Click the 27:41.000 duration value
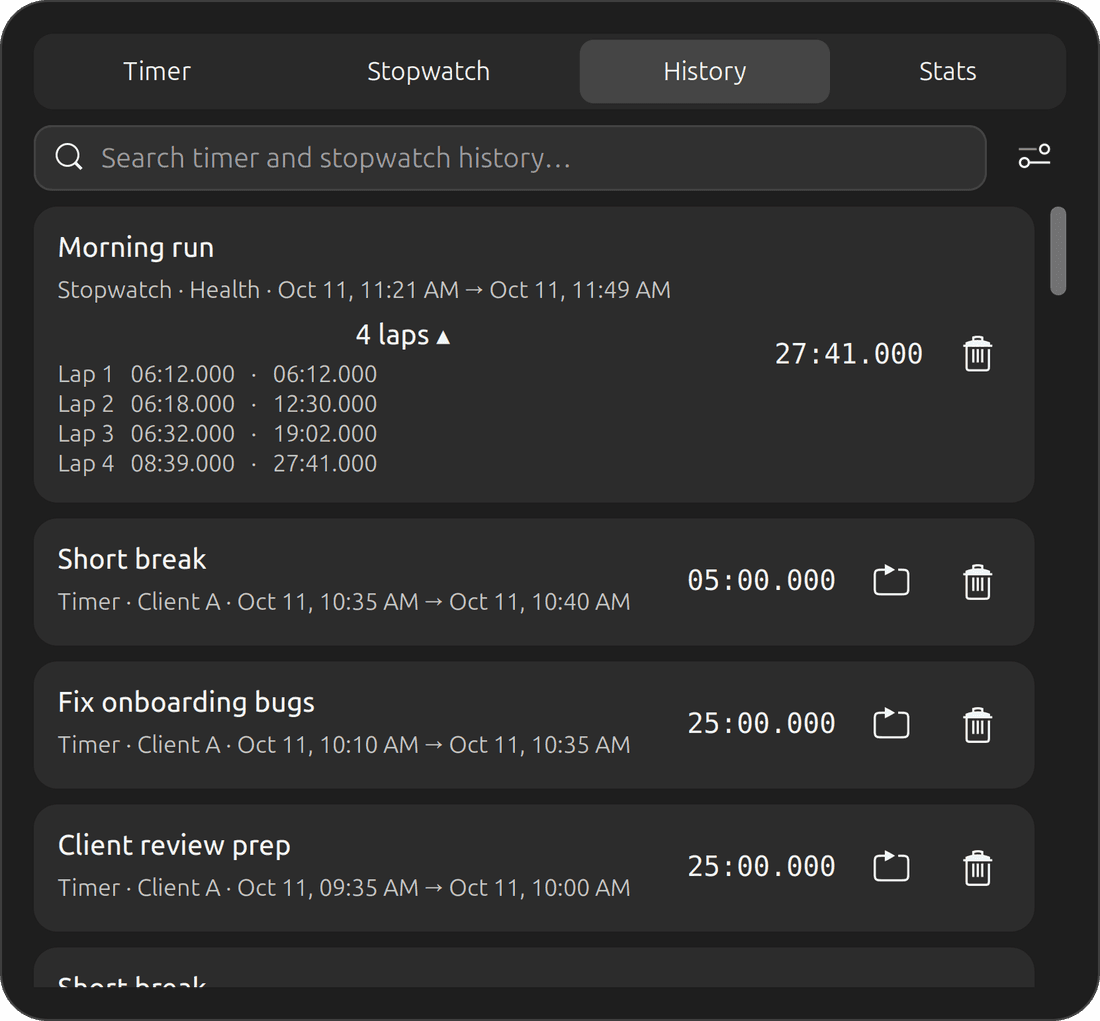Viewport: 1100px width, 1021px height. (x=848, y=354)
